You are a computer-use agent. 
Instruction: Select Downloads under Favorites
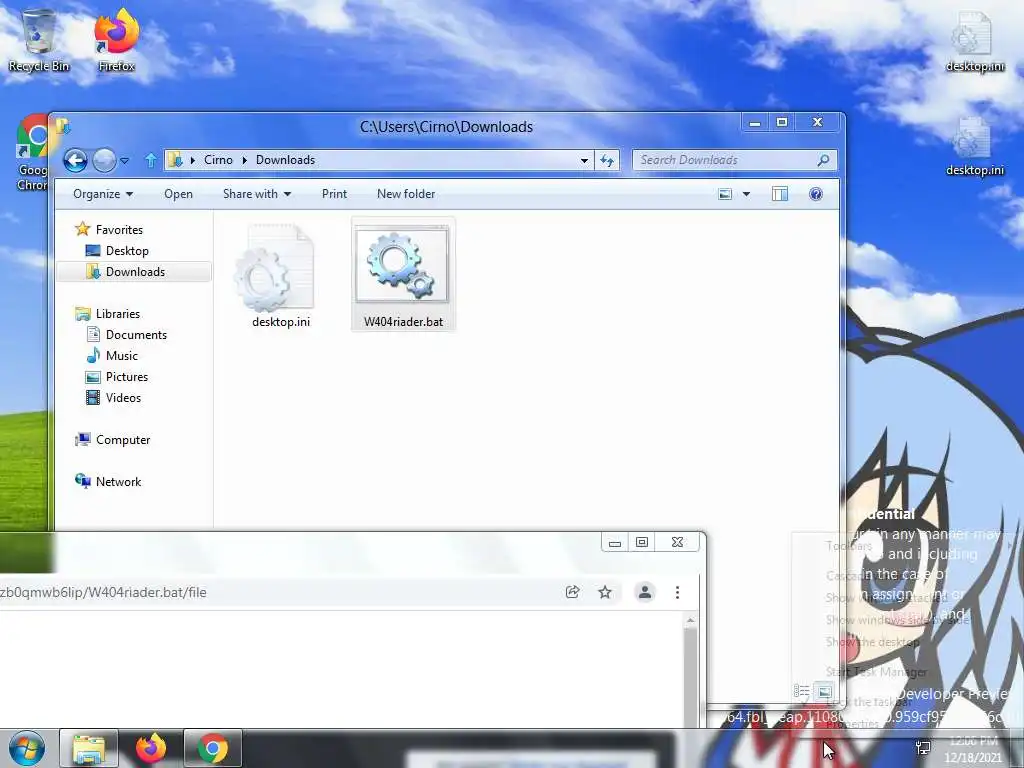click(x=134, y=272)
